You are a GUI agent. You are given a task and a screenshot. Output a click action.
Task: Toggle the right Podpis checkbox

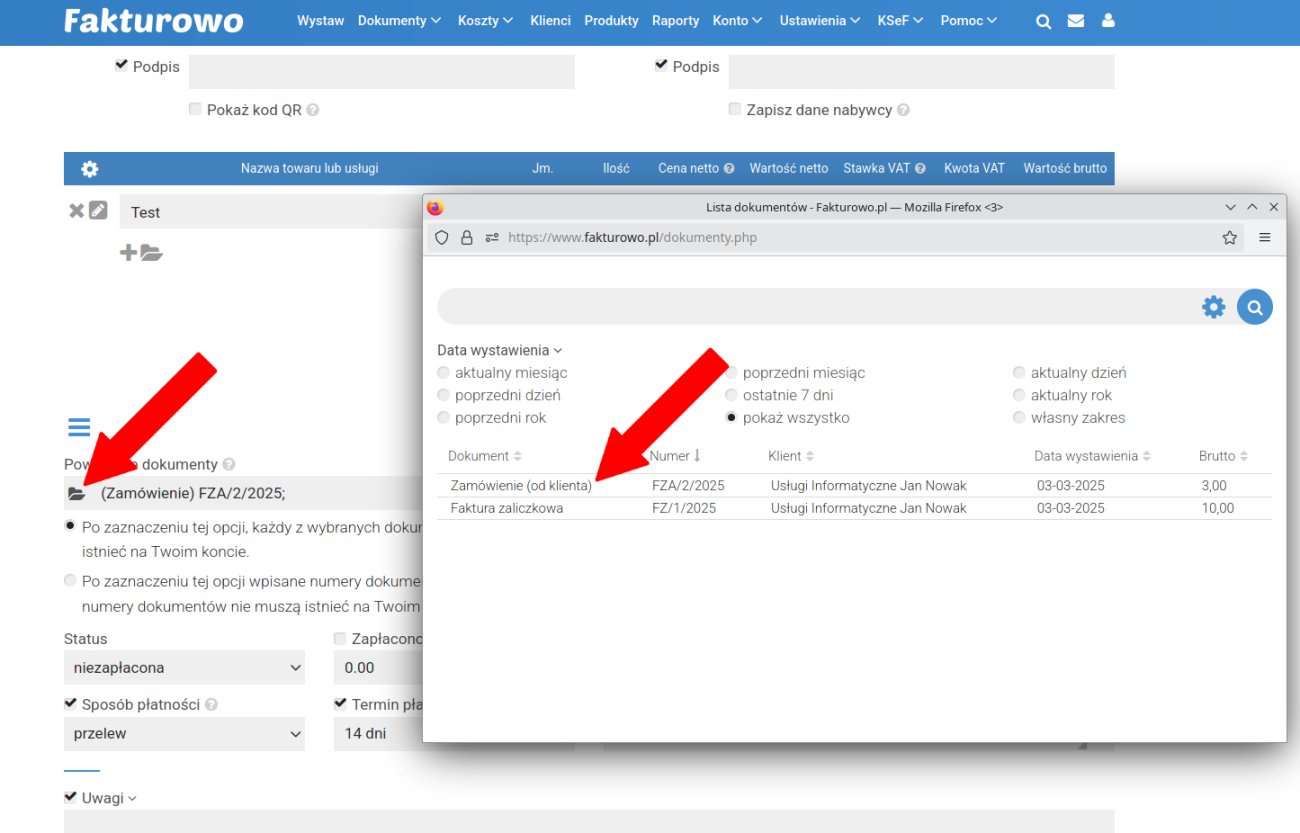tap(661, 66)
